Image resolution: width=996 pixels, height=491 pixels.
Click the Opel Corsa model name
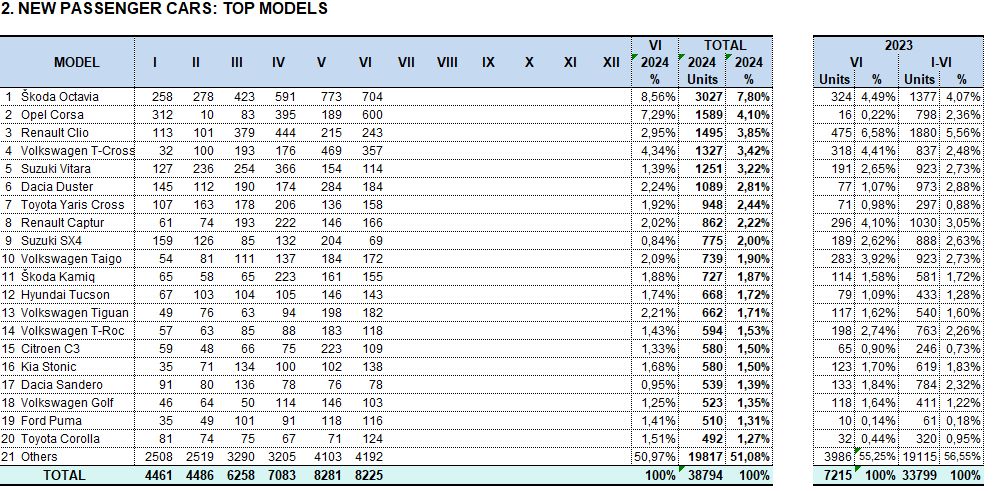coord(52,114)
